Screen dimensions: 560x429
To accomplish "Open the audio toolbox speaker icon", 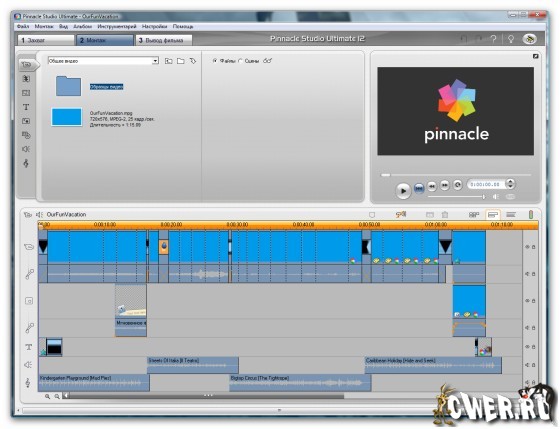I will pos(39,215).
